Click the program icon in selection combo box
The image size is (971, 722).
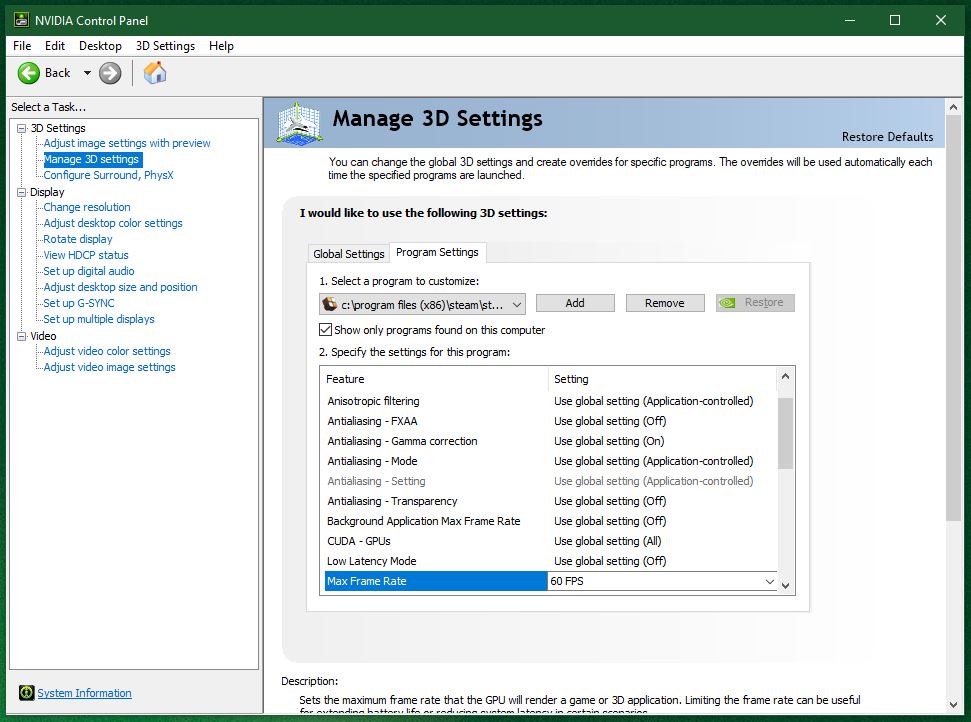click(x=330, y=304)
